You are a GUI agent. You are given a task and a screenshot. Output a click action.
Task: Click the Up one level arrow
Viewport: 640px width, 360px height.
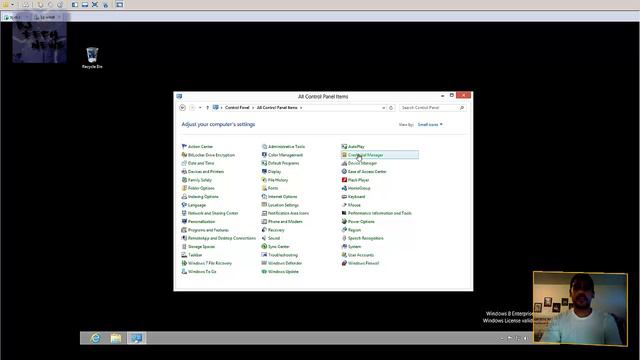click(207, 108)
